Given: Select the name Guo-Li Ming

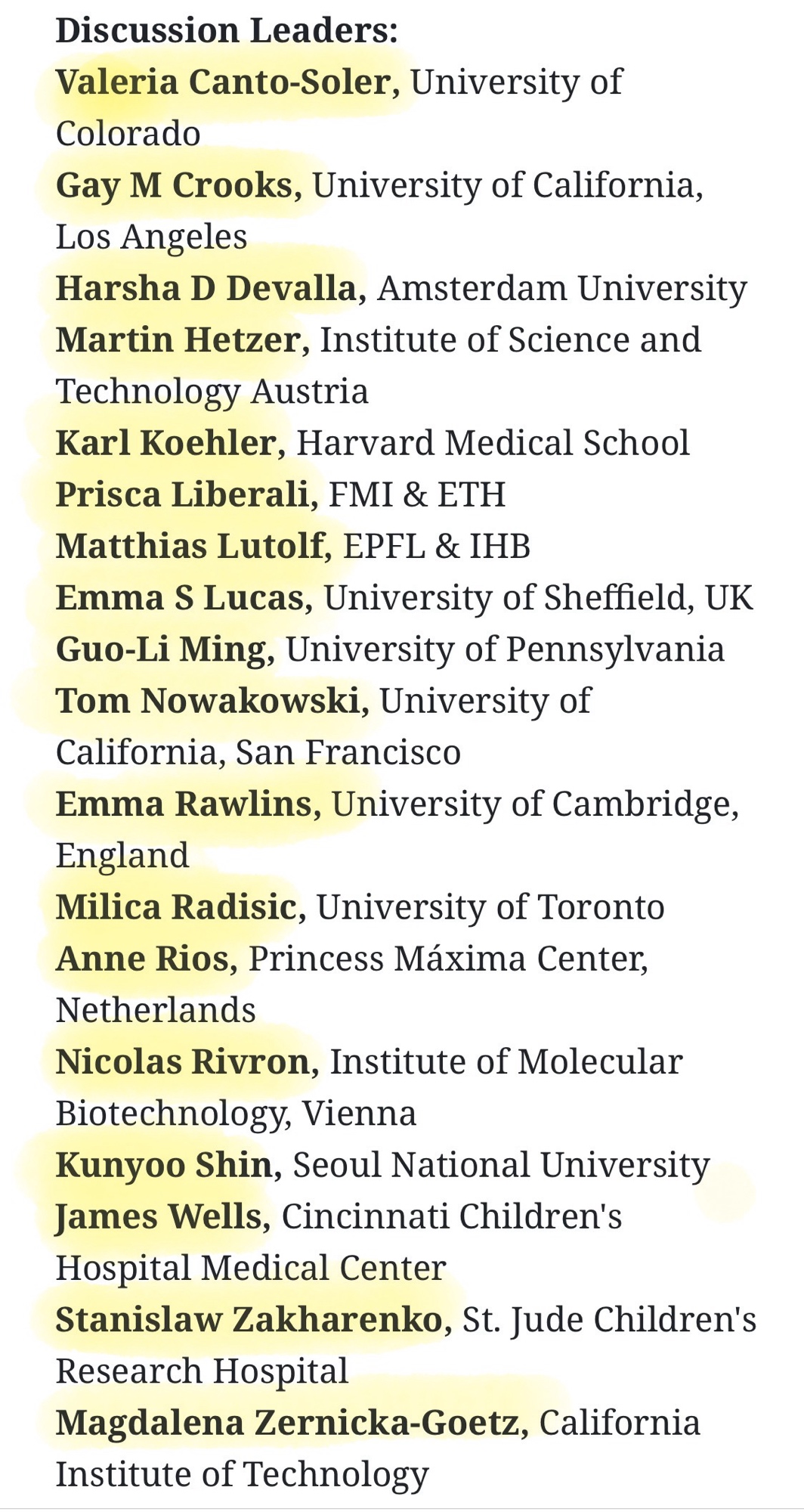Looking at the screenshot, I should point(161,649).
